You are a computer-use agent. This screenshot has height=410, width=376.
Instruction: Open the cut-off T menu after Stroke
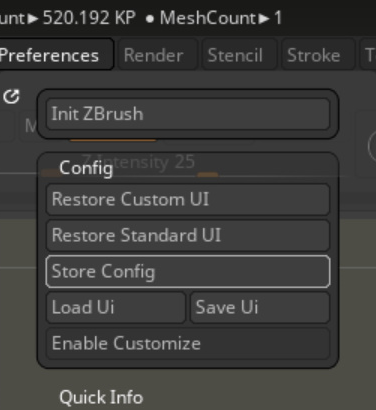tap(368, 55)
